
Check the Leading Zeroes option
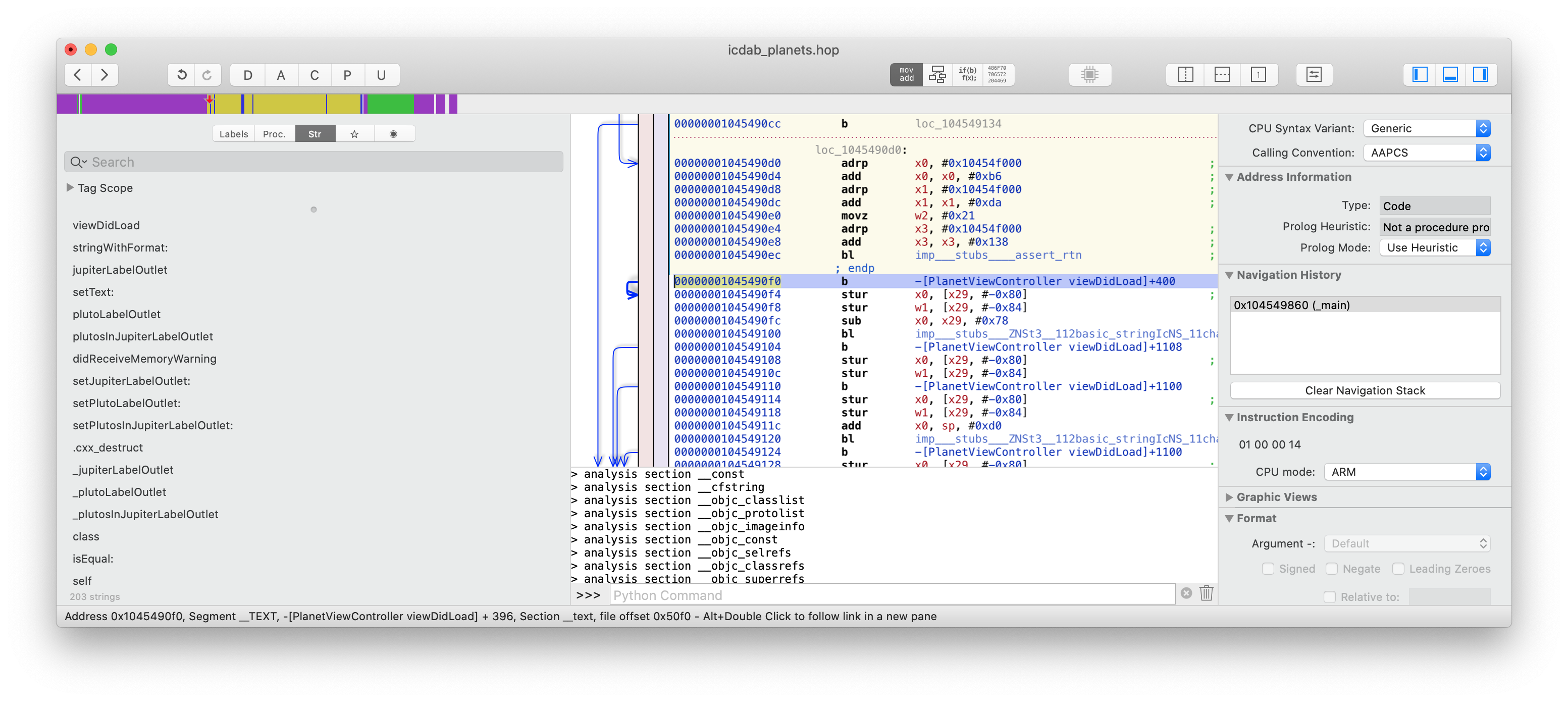point(1398,569)
